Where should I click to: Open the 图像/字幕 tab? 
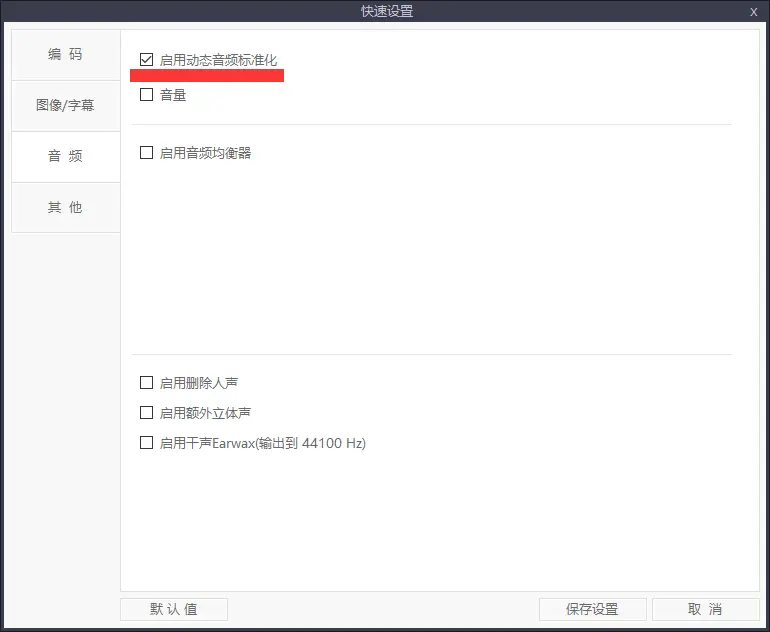[x=65, y=105]
